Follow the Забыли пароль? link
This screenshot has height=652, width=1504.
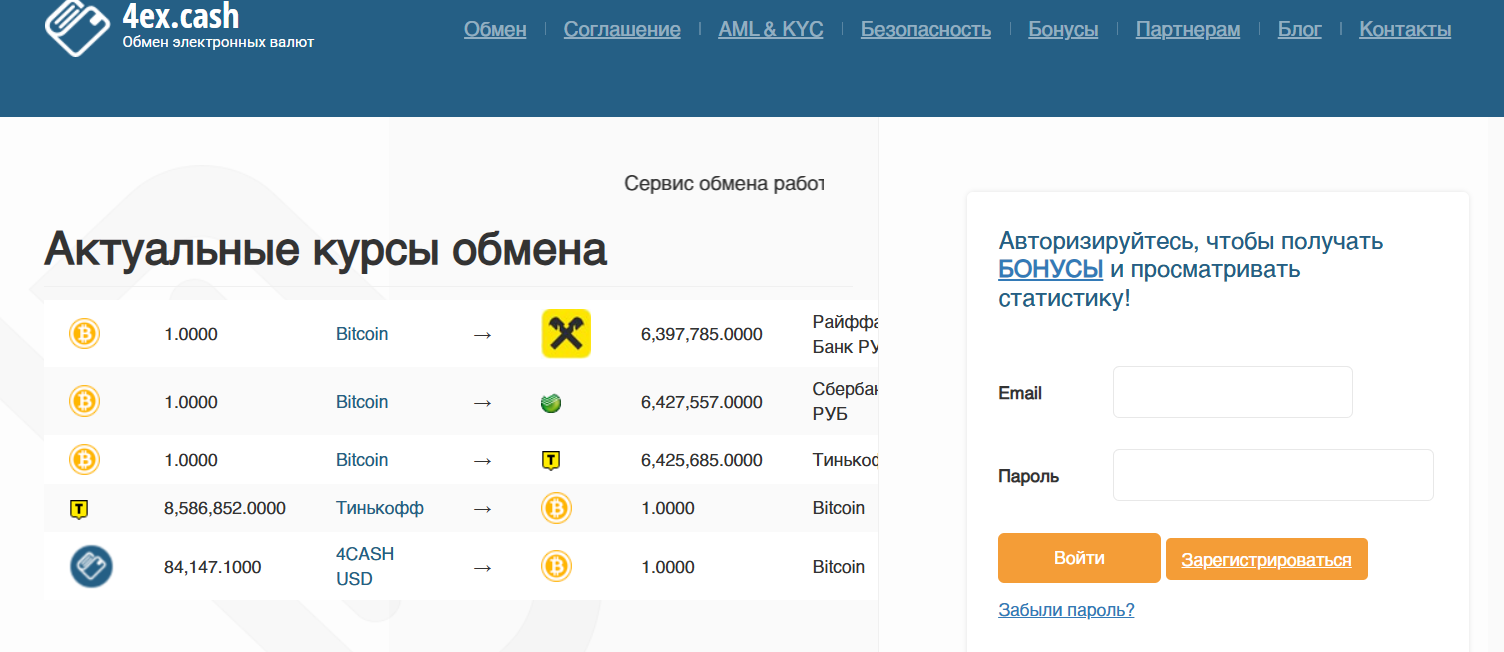pos(1066,610)
